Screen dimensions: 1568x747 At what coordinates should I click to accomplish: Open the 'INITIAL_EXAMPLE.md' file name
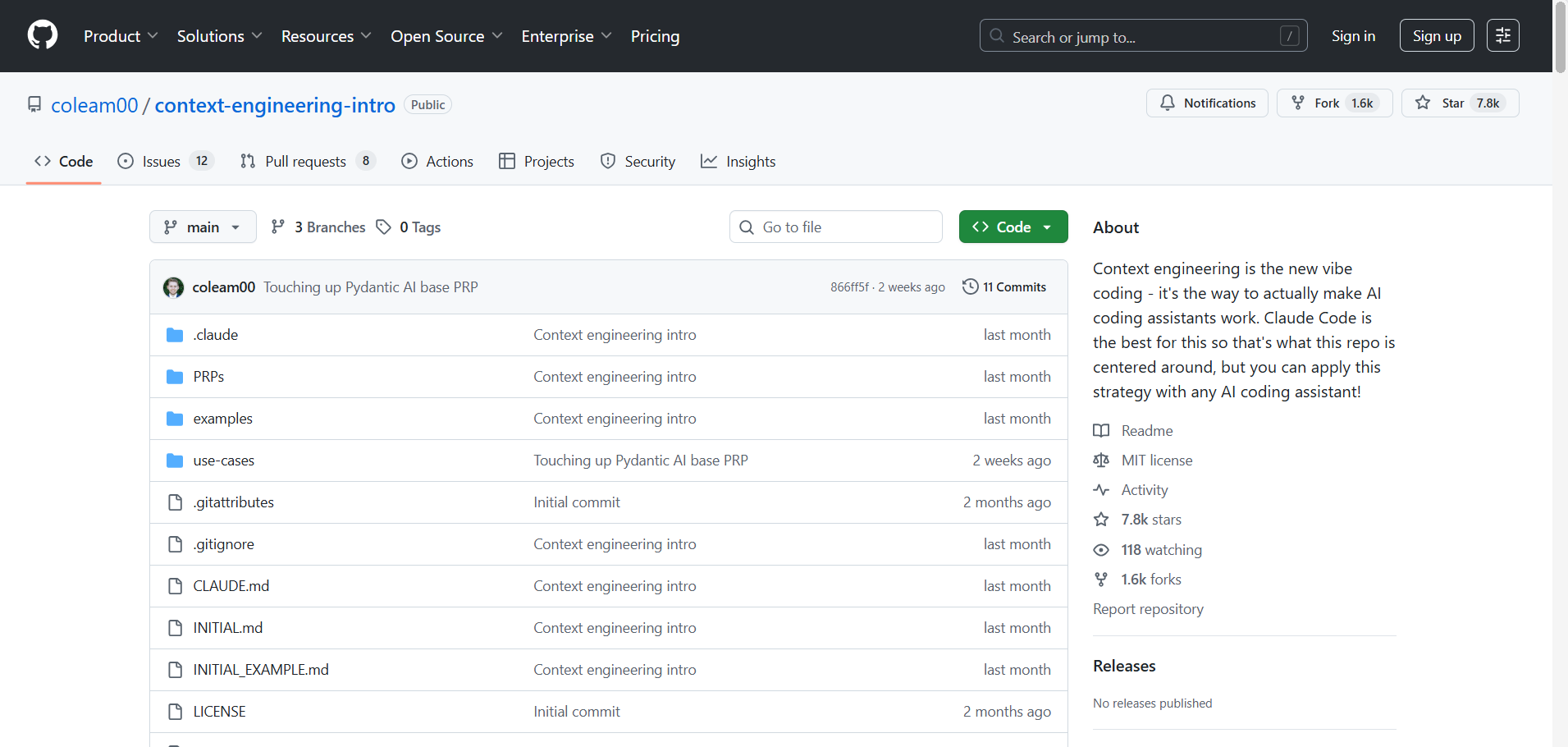pyautogui.click(x=261, y=670)
